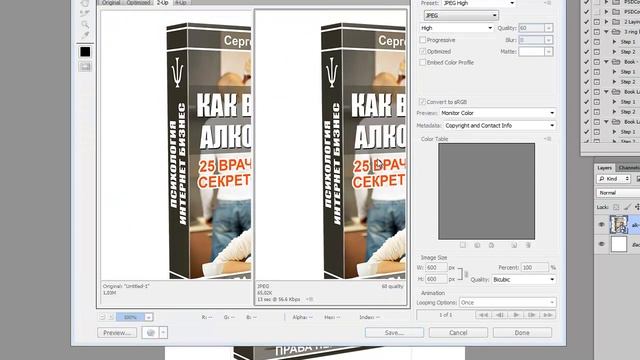The image size is (640, 360).
Task: Hide the white background layer eye icon
Action: tap(601, 244)
